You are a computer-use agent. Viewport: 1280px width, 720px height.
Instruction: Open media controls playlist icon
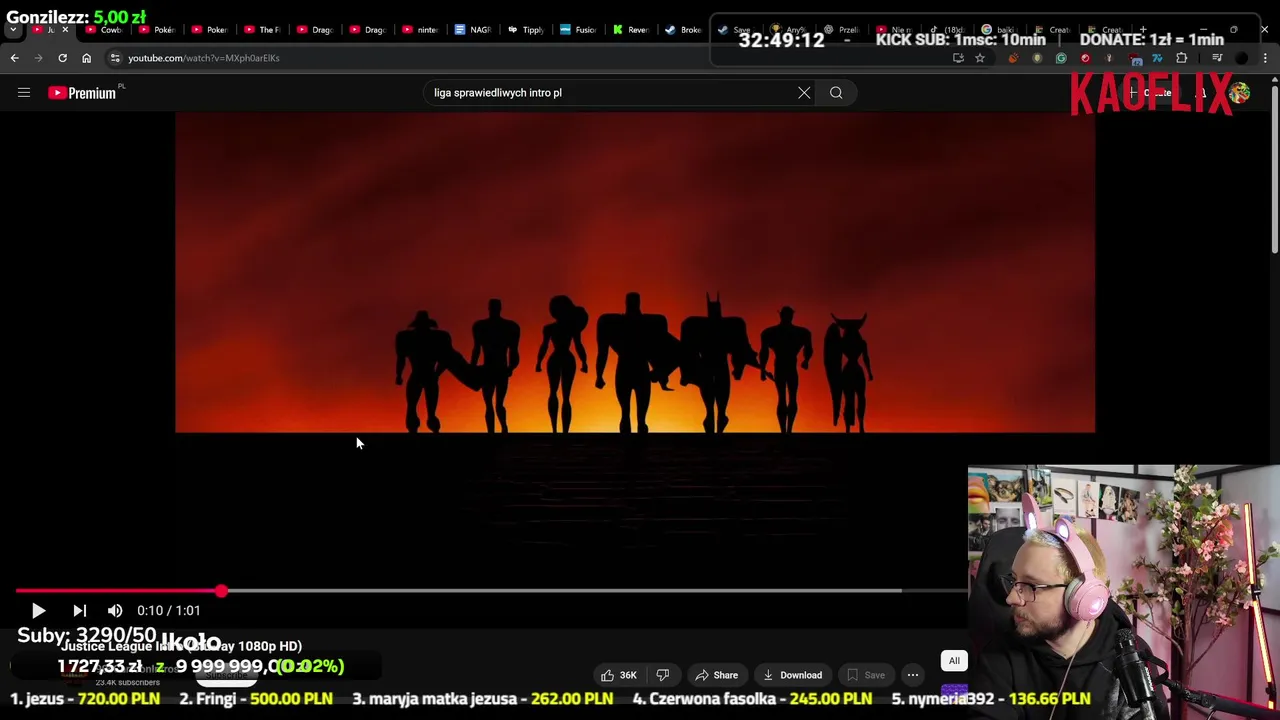pos(1217,58)
